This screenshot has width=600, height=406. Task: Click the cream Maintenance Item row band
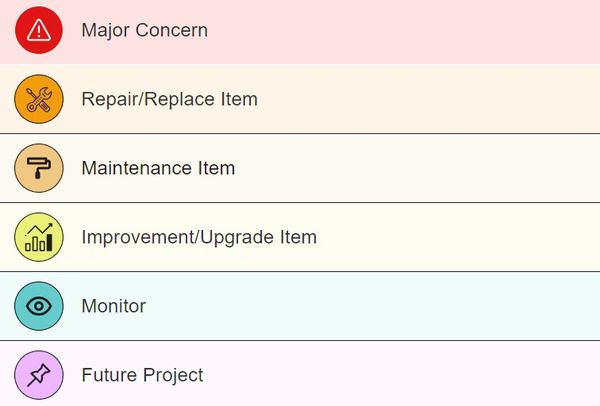300,168
